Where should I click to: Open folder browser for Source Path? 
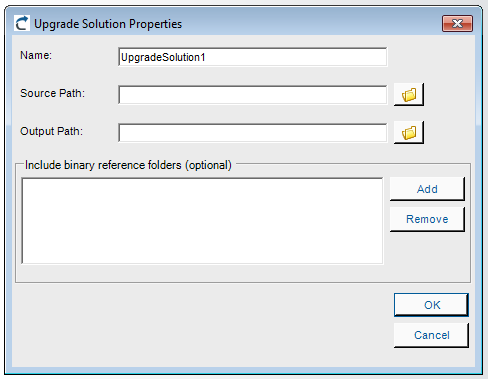coord(409,95)
